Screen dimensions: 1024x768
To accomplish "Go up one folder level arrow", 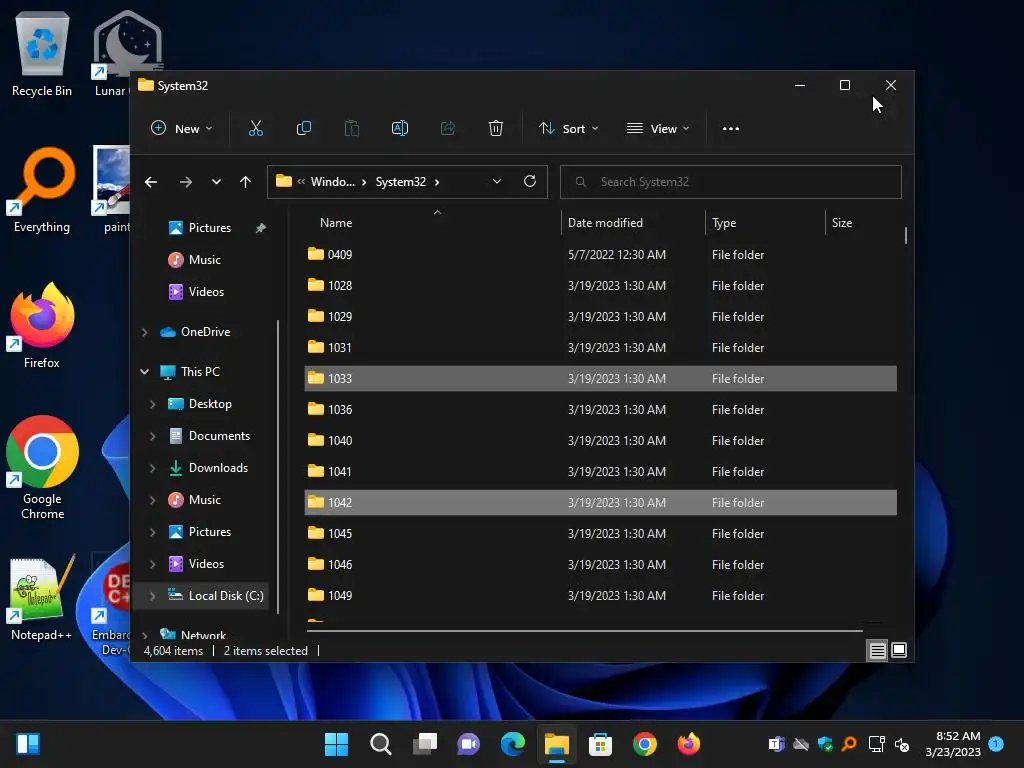I will point(245,182).
